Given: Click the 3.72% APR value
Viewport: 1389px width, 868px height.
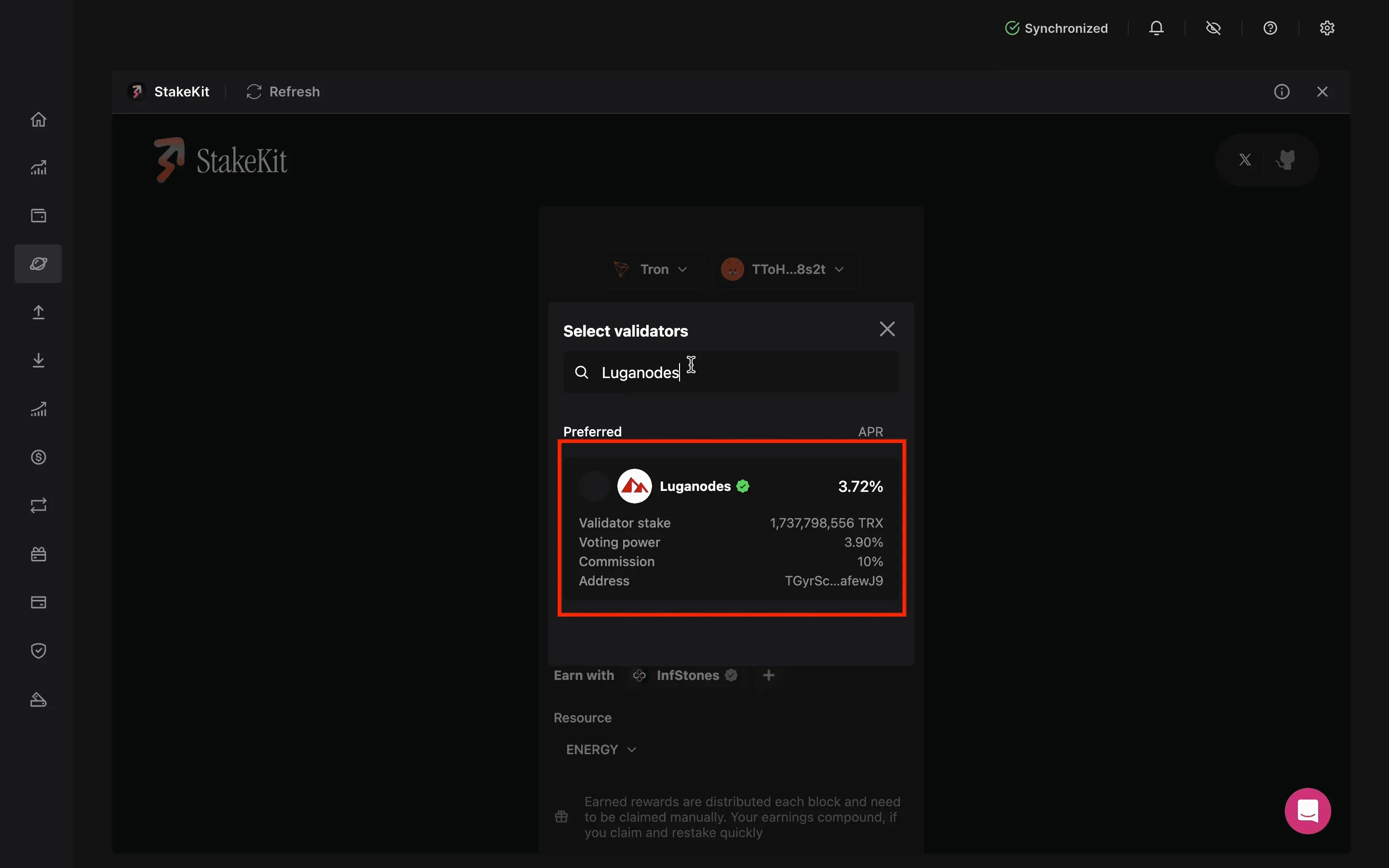Looking at the screenshot, I should 860,486.
